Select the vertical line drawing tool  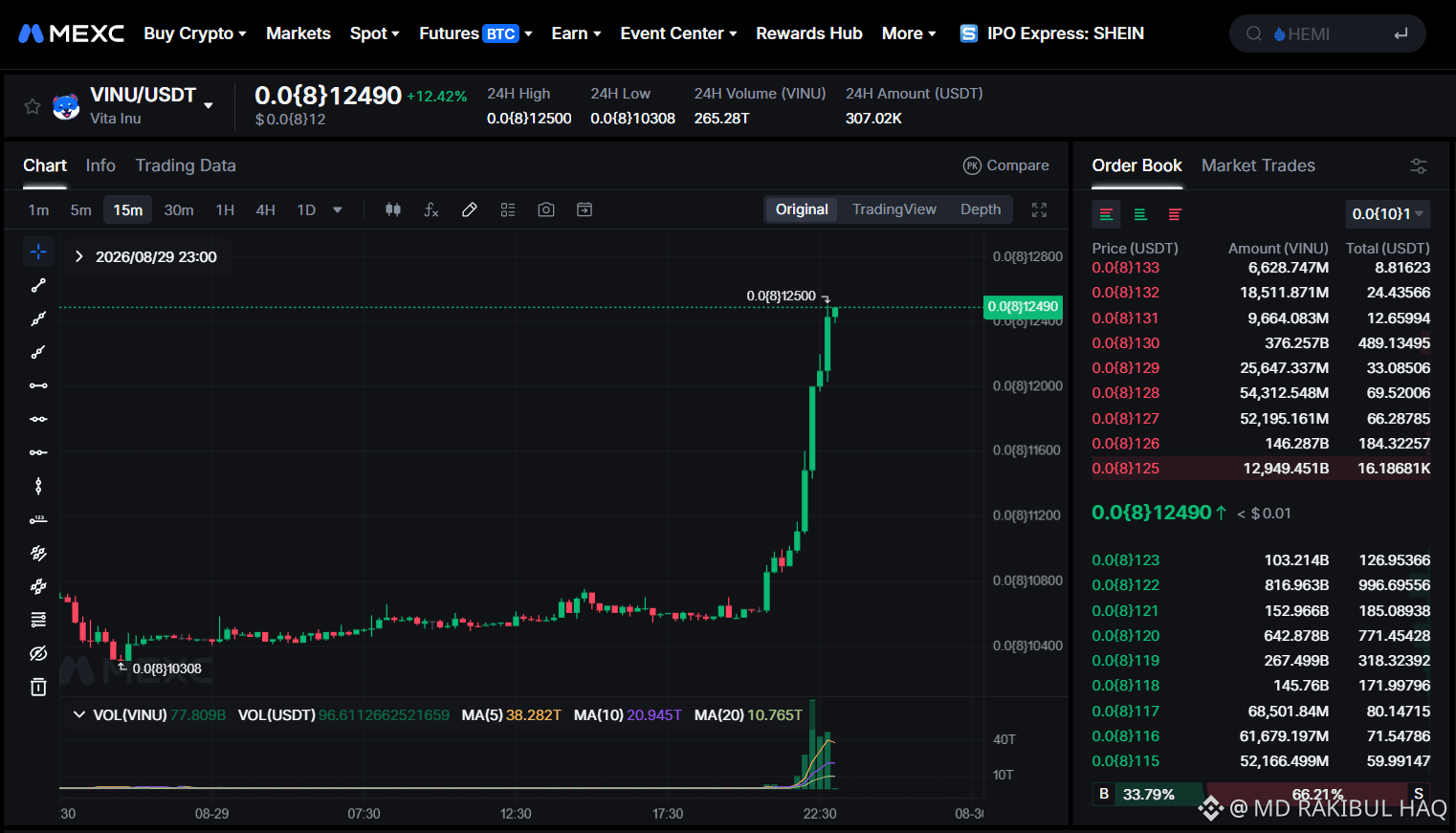pyautogui.click(x=38, y=486)
